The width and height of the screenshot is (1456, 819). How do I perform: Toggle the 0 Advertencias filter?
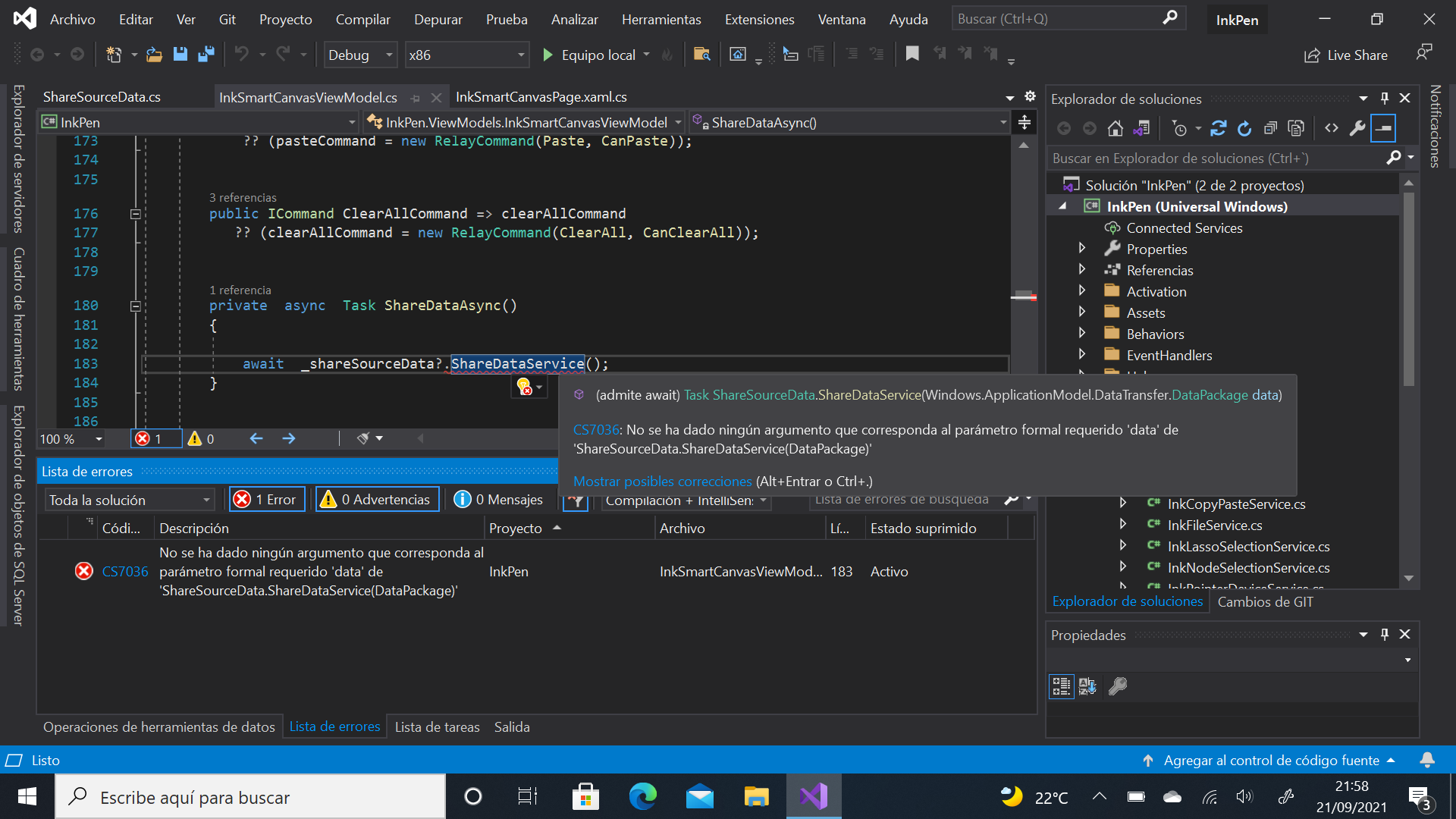376,499
